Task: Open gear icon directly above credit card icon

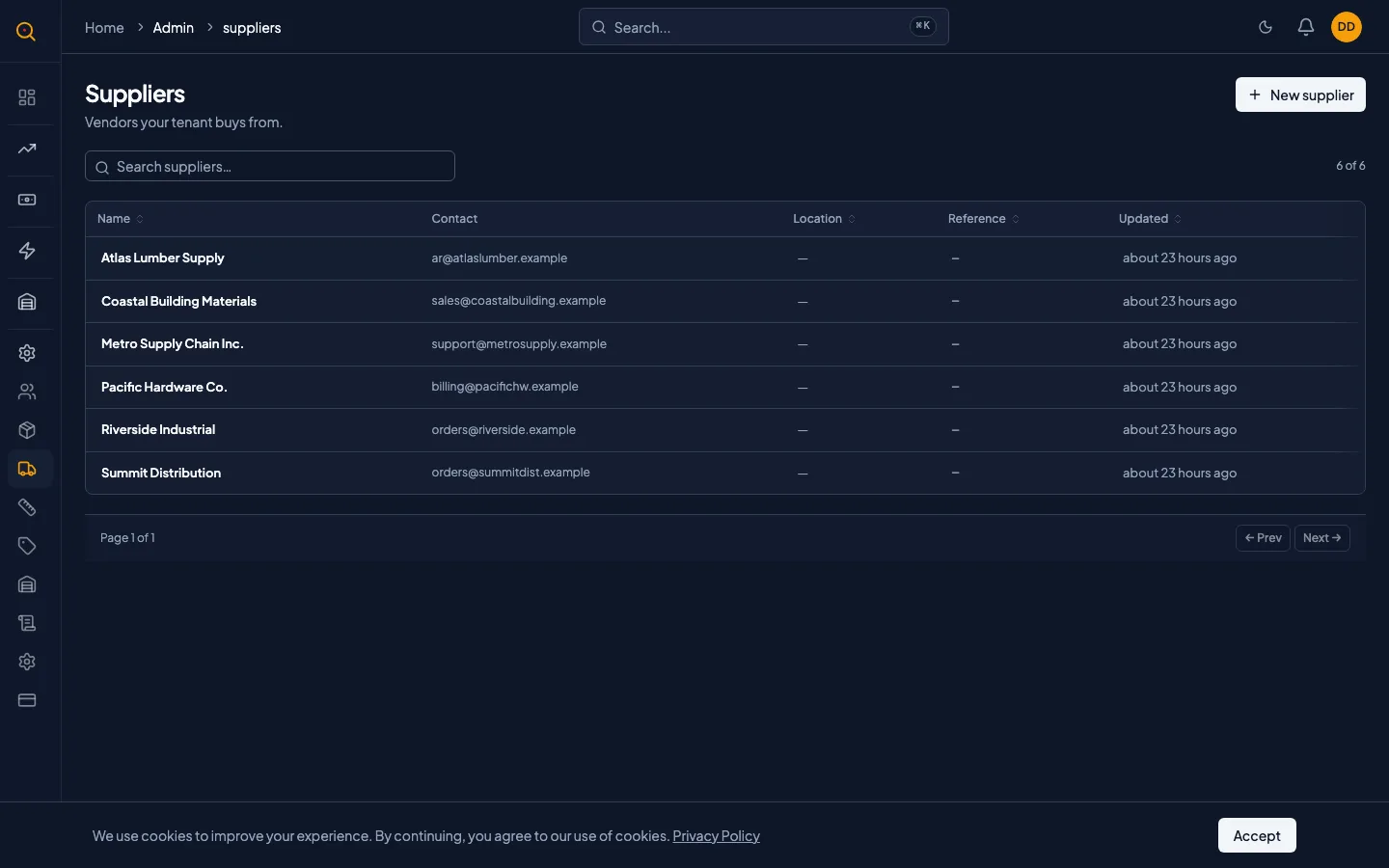Action: [x=27, y=662]
